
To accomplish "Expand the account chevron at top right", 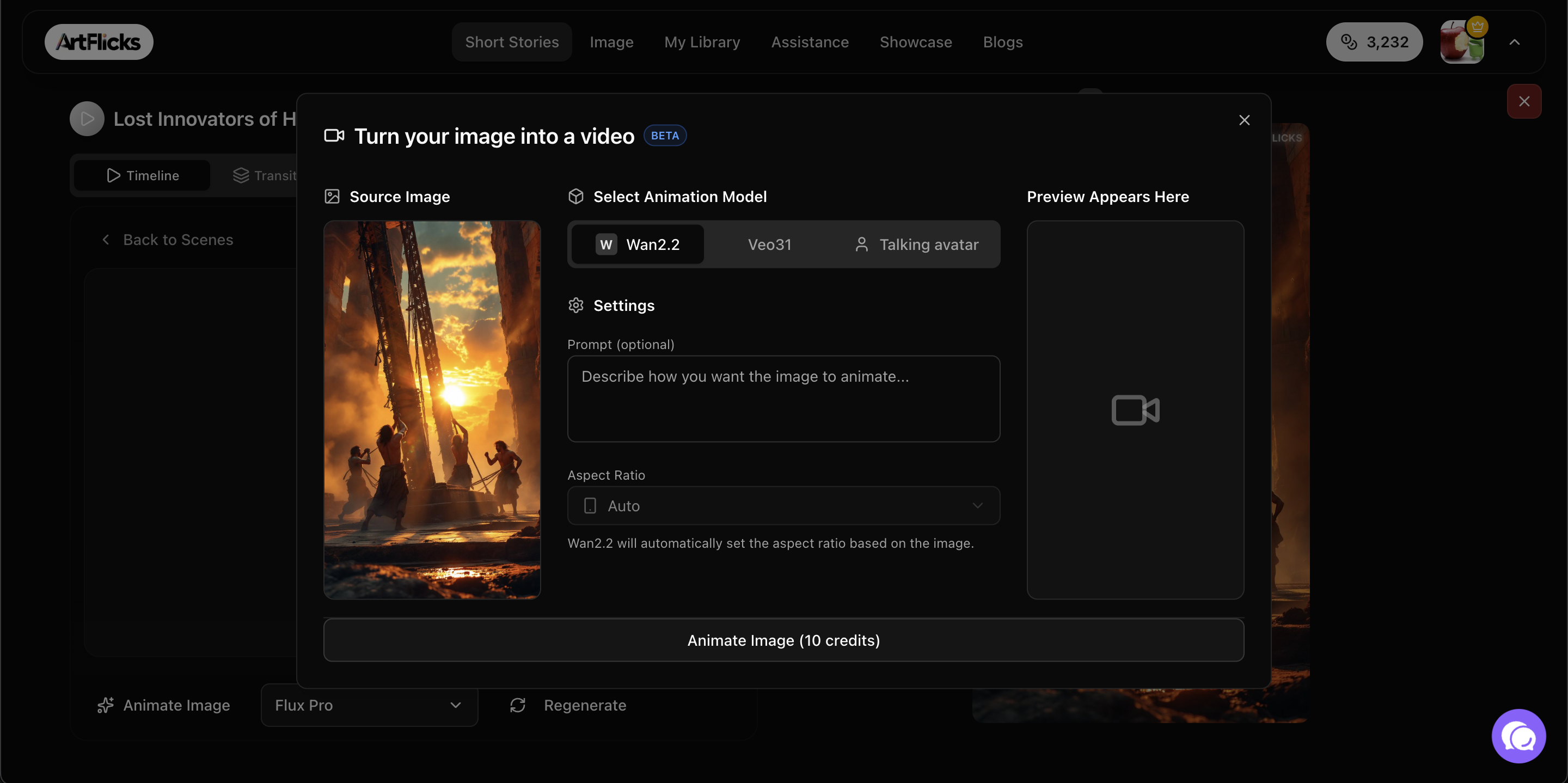I will pyautogui.click(x=1516, y=42).
